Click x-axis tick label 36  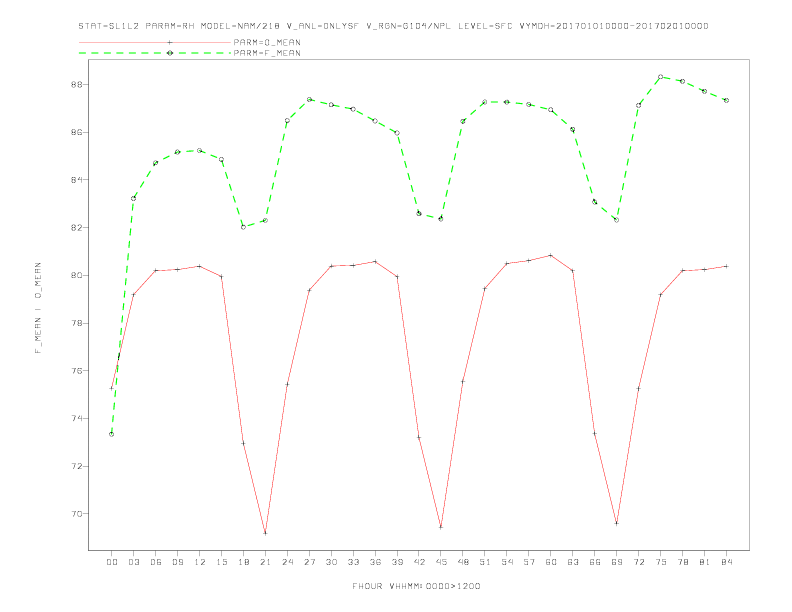(x=375, y=562)
